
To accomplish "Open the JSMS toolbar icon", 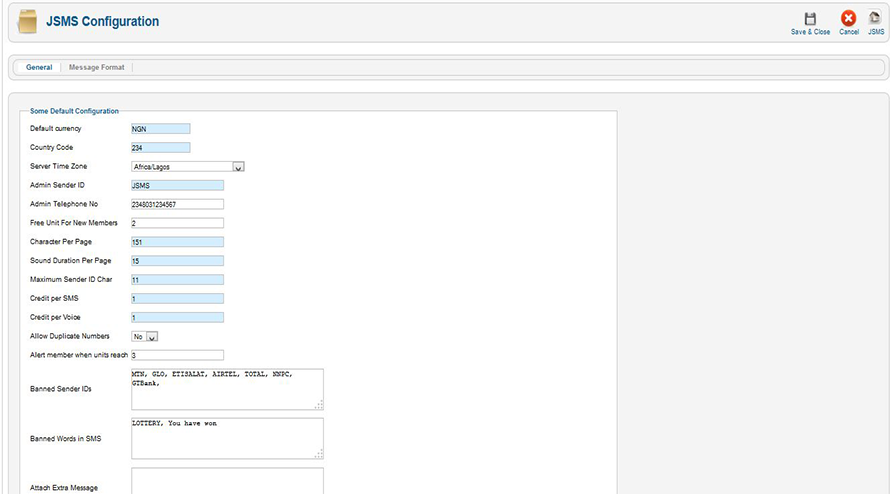I will [x=875, y=19].
